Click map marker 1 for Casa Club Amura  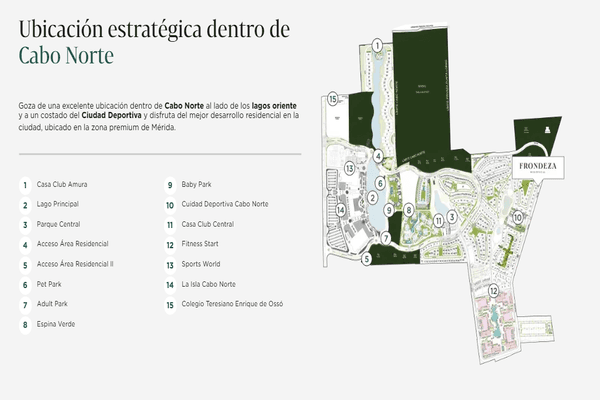377,44
